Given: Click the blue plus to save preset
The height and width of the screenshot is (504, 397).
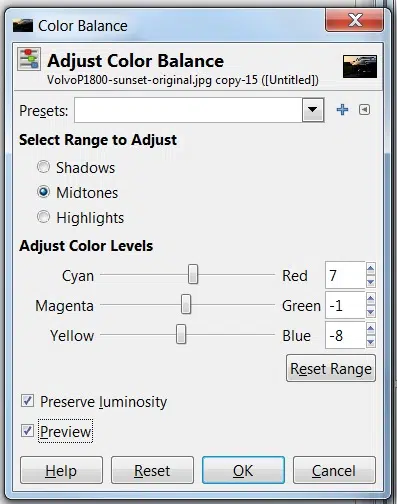Looking at the screenshot, I should click(342, 110).
